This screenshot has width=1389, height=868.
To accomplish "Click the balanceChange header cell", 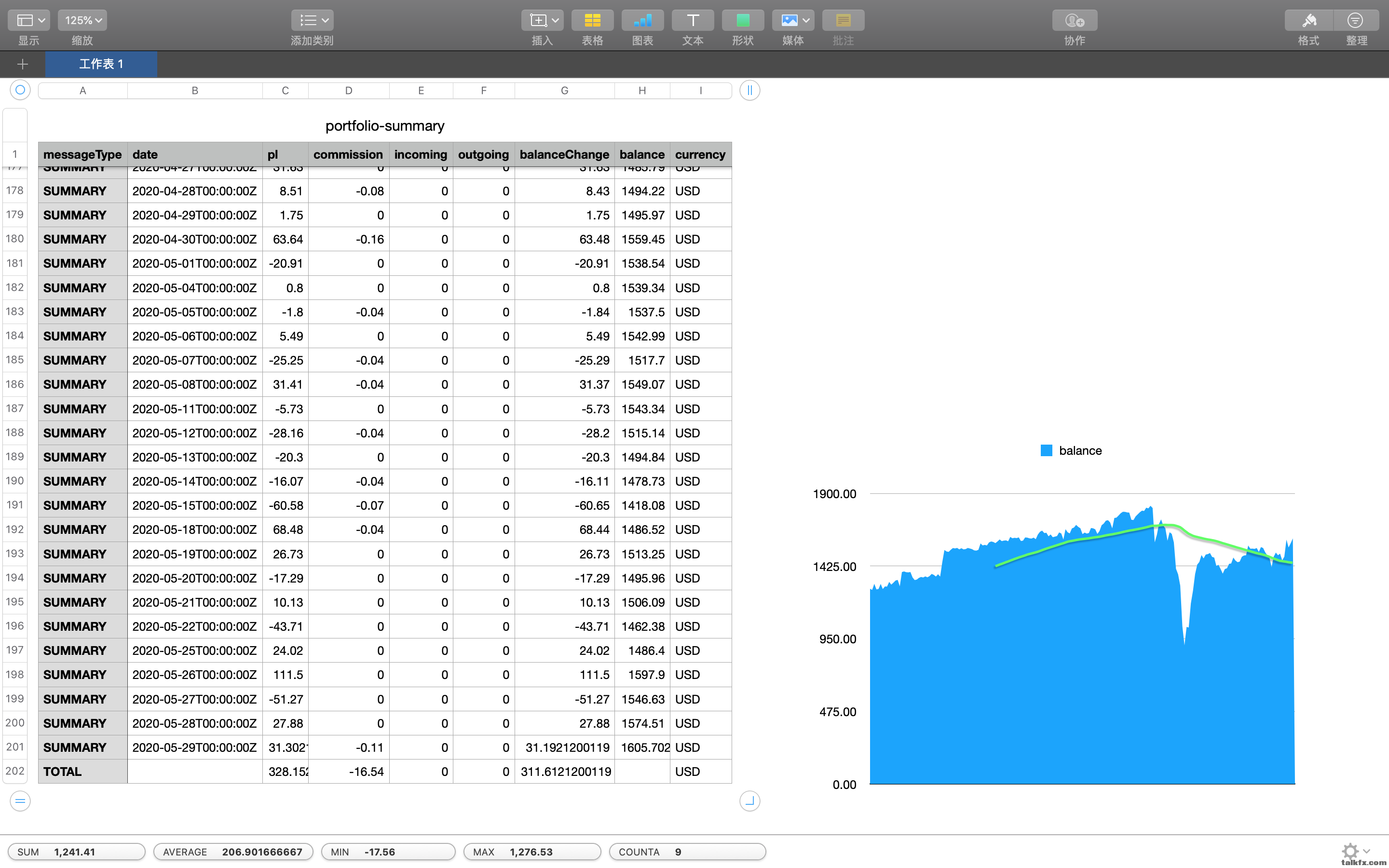I will click(x=564, y=154).
